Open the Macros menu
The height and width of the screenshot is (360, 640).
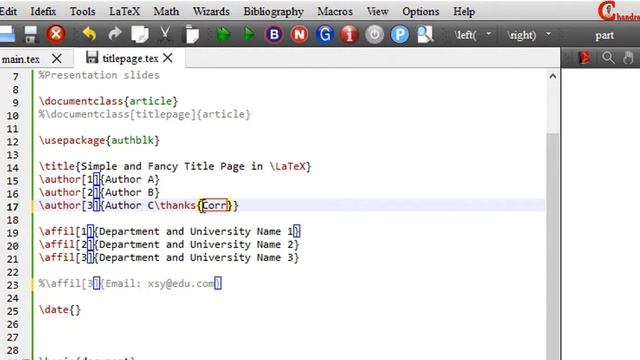(335, 11)
